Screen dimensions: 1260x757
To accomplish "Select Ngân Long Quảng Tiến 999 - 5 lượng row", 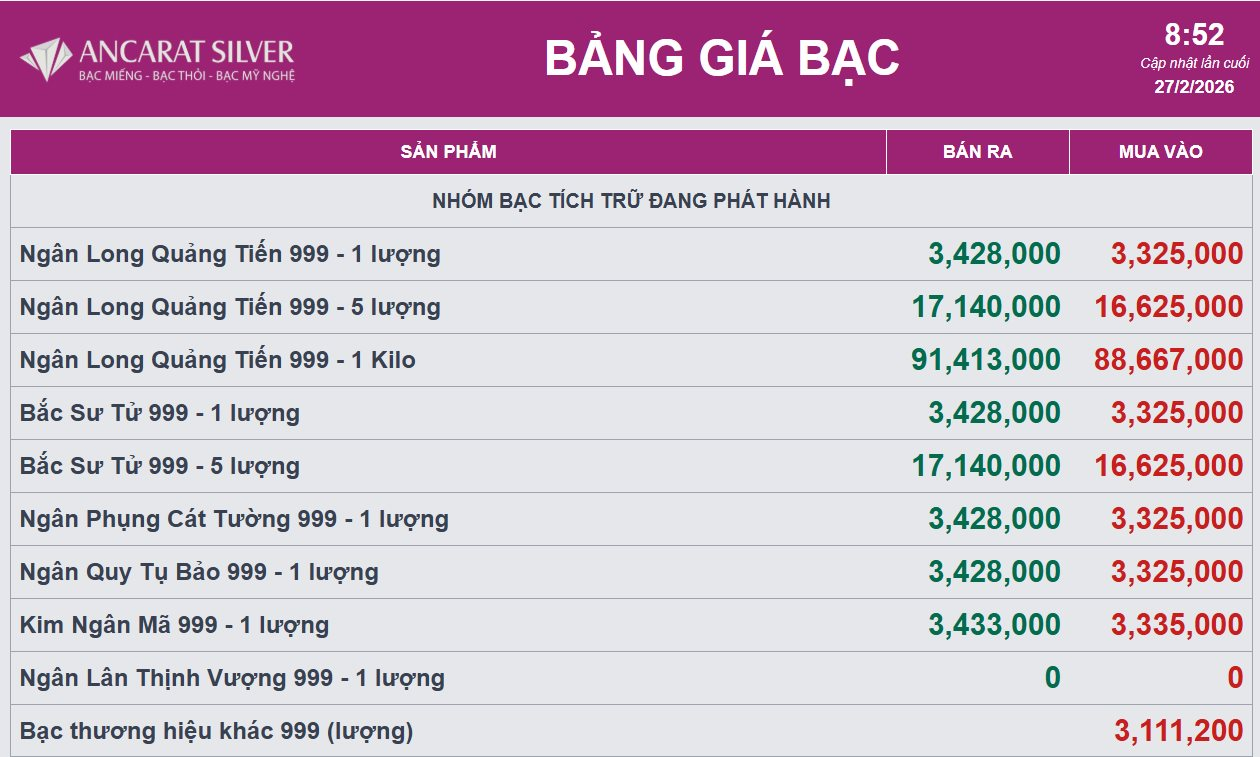I will point(230,307).
